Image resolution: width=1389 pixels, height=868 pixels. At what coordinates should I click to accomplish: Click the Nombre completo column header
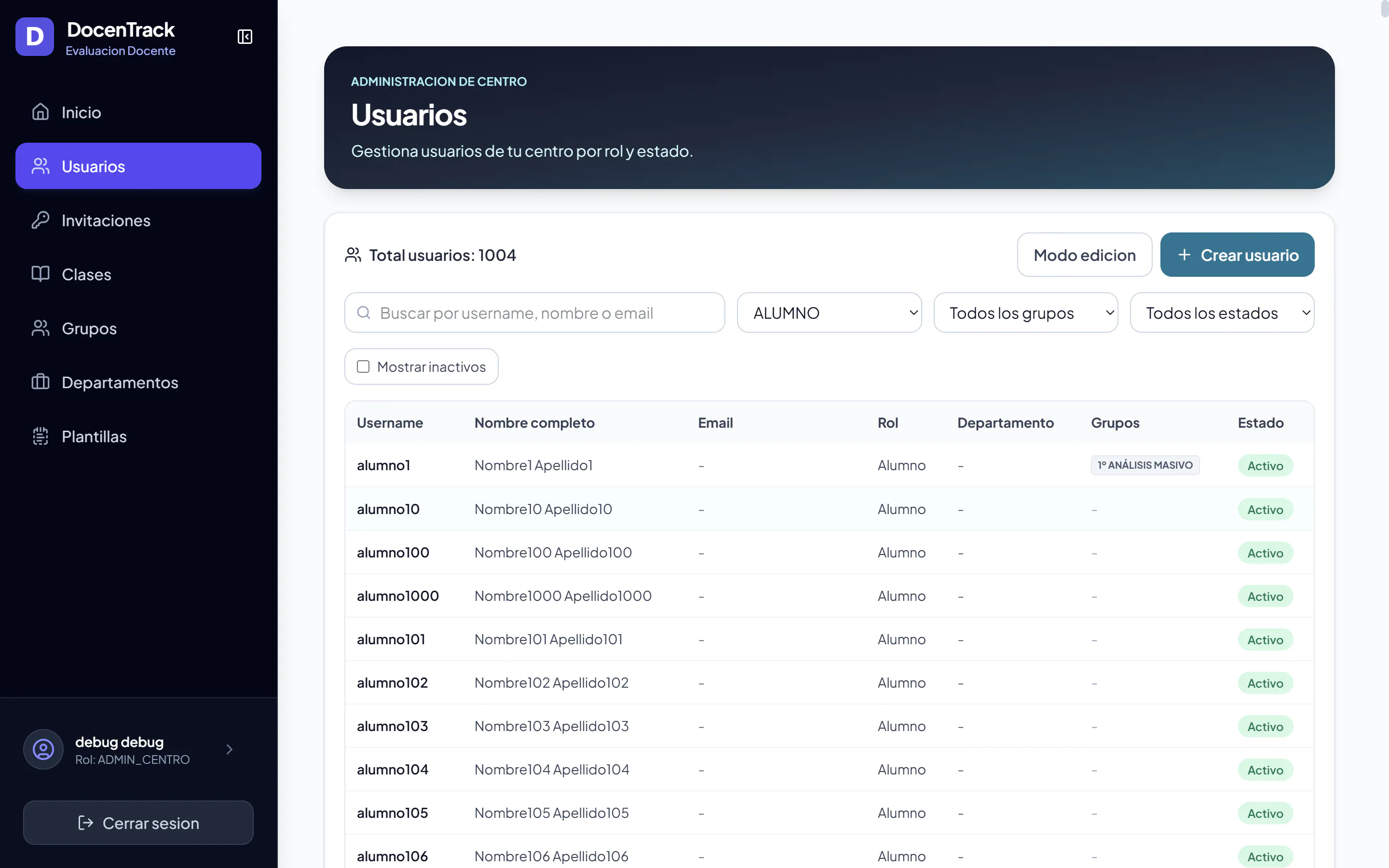[x=534, y=422]
